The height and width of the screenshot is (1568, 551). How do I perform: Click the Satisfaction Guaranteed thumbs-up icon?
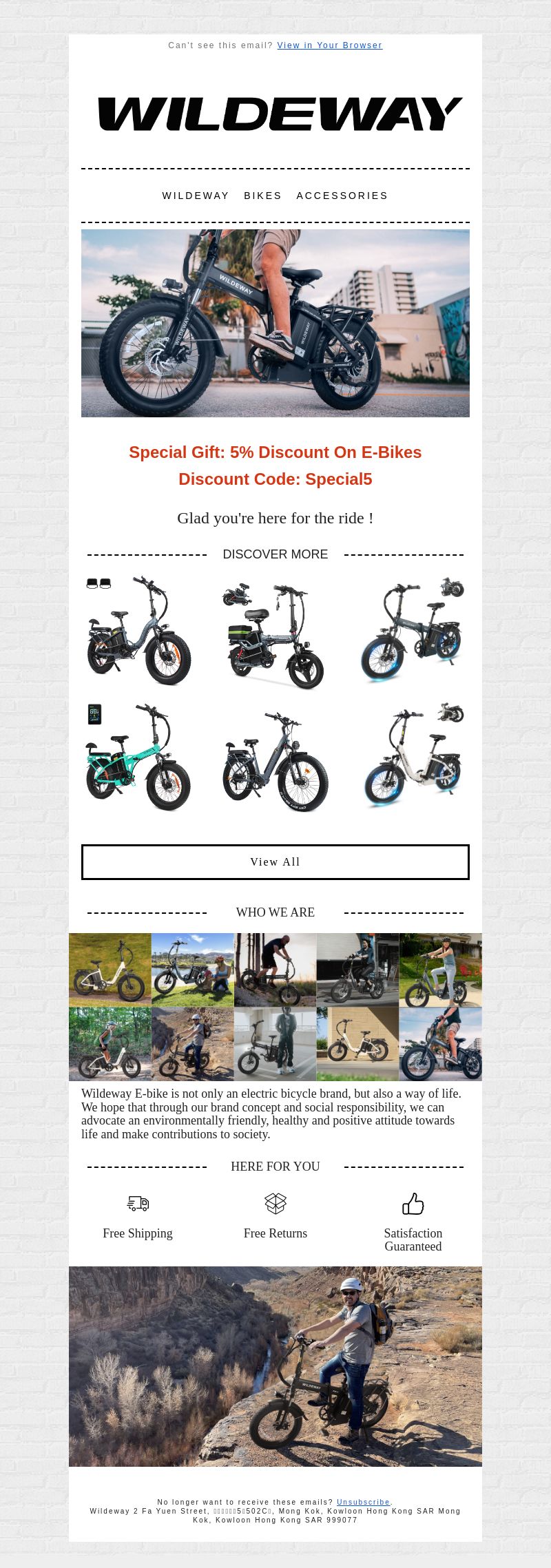click(x=413, y=1203)
